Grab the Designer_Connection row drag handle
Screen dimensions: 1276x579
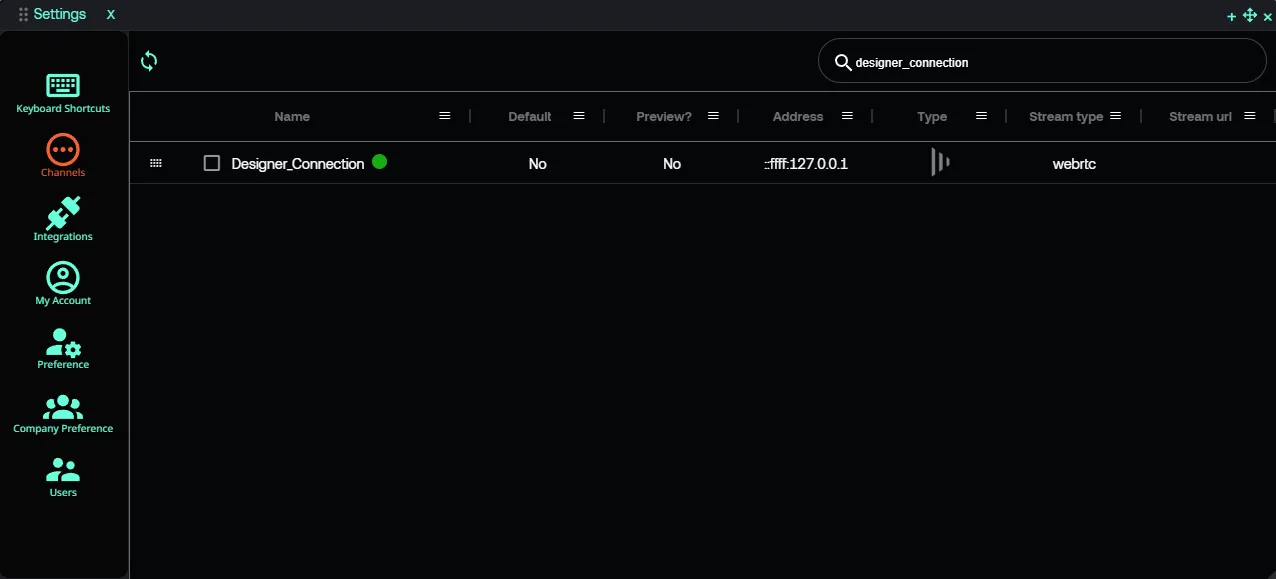(x=156, y=163)
